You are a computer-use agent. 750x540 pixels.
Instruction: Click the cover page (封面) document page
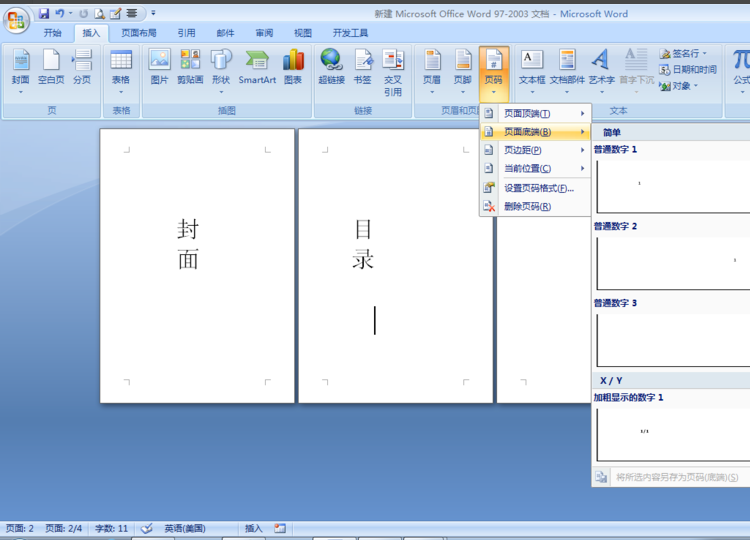point(197,266)
